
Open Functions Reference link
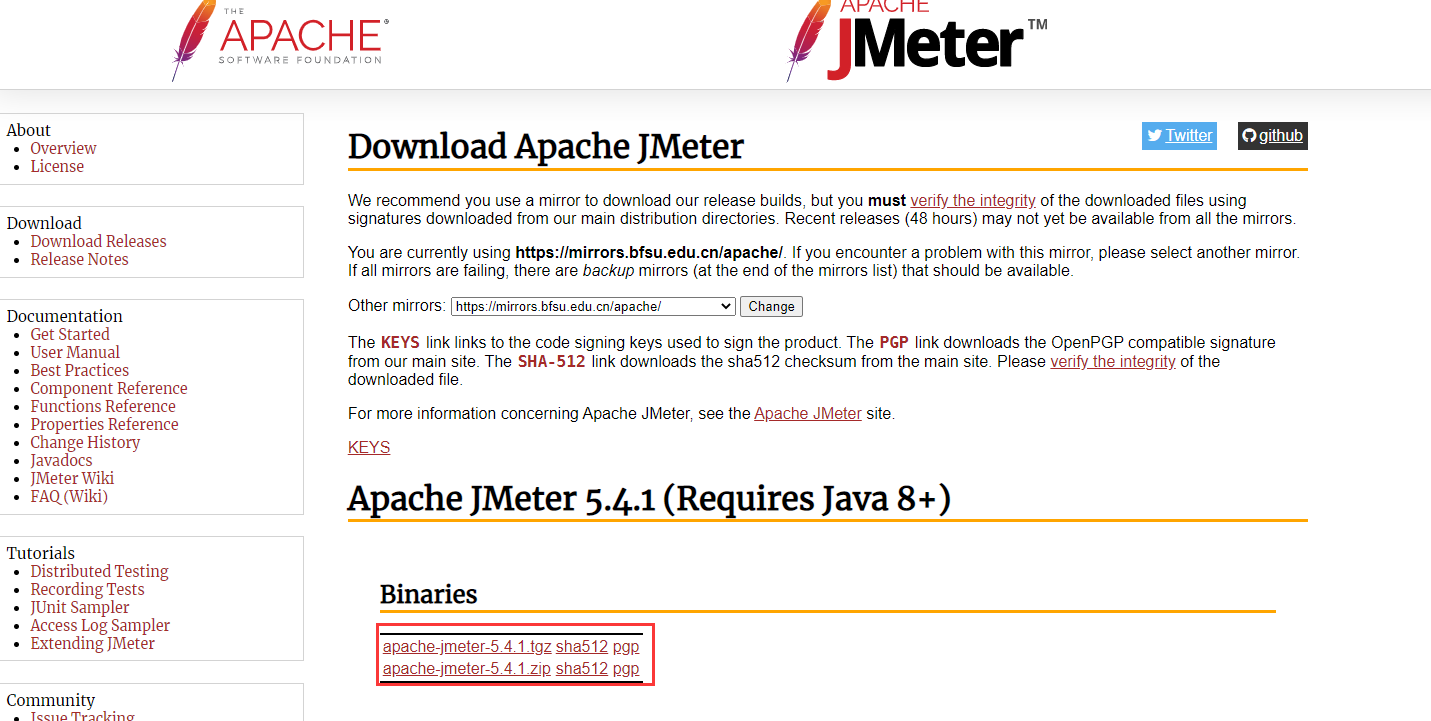(x=103, y=406)
